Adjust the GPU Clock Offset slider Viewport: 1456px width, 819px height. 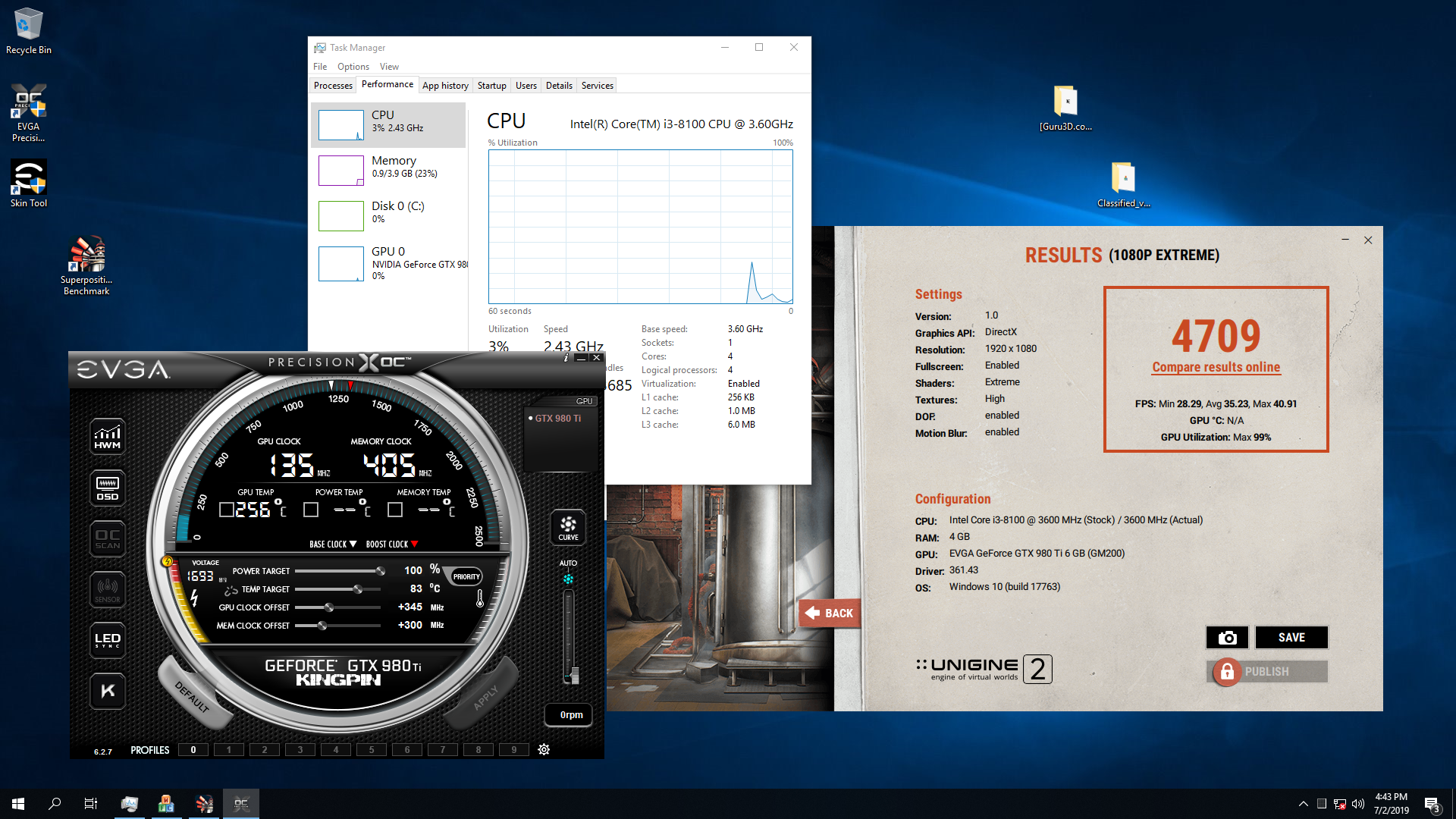[x=339, y=607]
